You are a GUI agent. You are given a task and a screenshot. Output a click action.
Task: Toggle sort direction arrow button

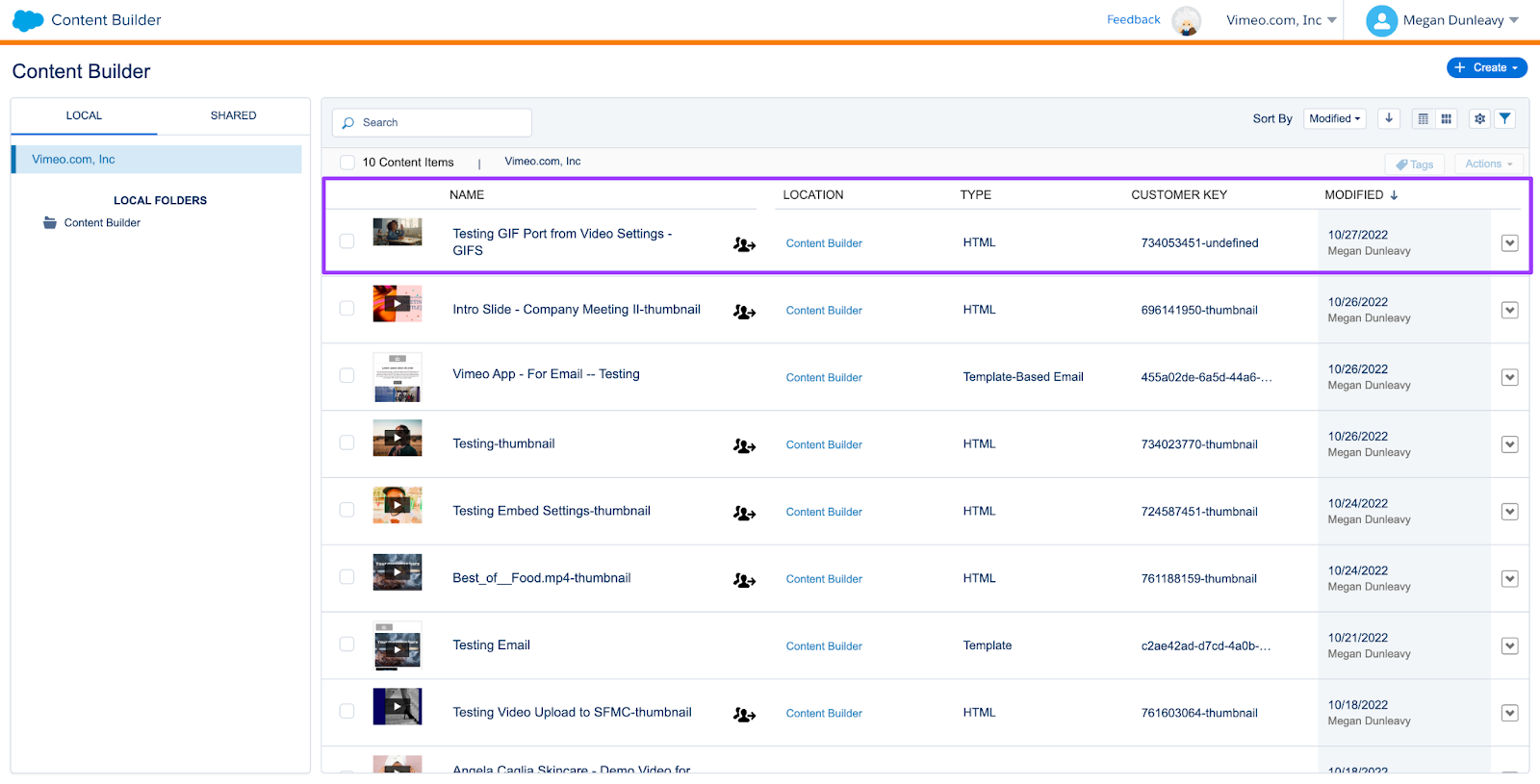(x=1389, y=118)
